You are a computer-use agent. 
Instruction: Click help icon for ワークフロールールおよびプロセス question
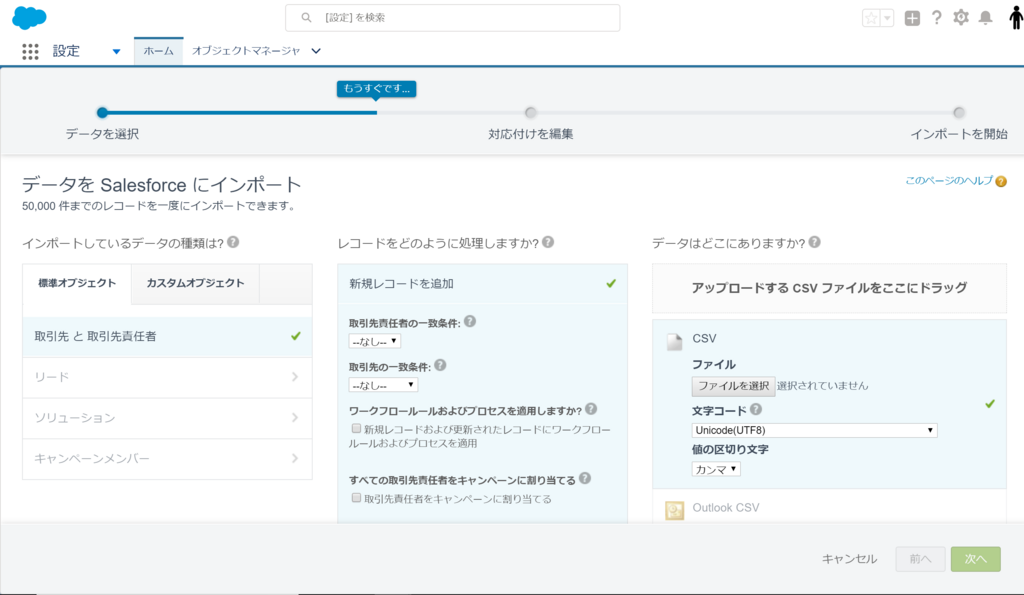click(x=591, y=409)
